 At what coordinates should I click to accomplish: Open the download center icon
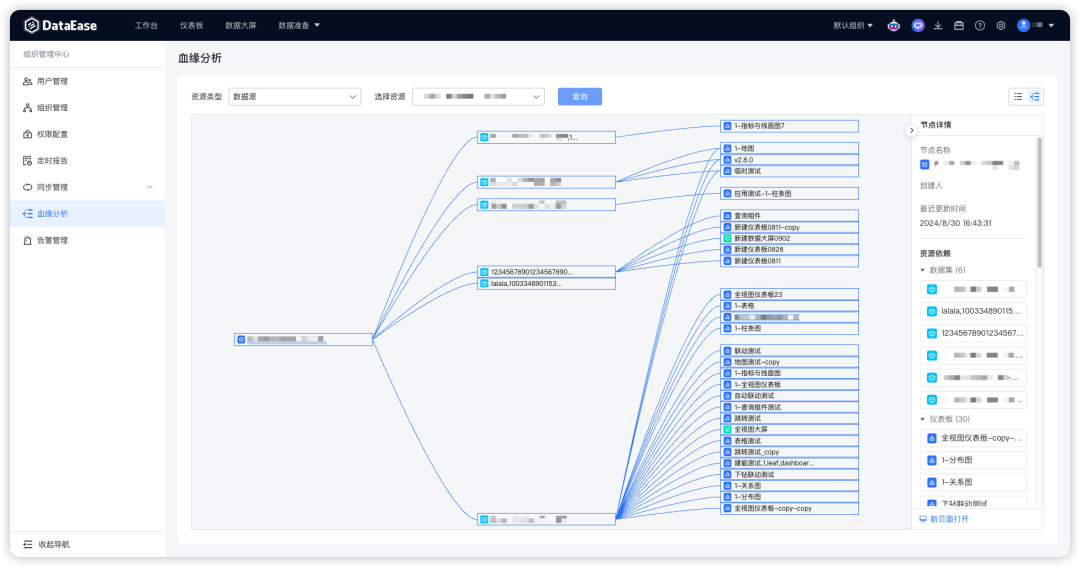(x=938, y=25)
